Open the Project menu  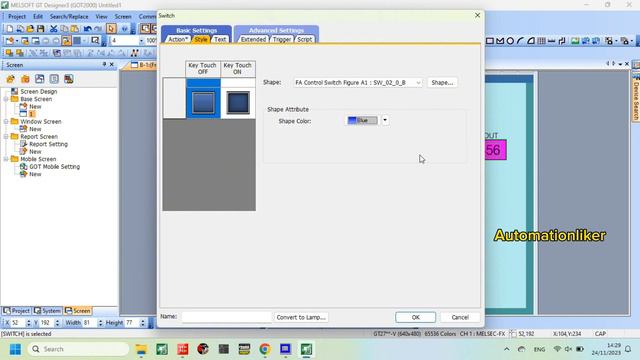pos(17,17)
